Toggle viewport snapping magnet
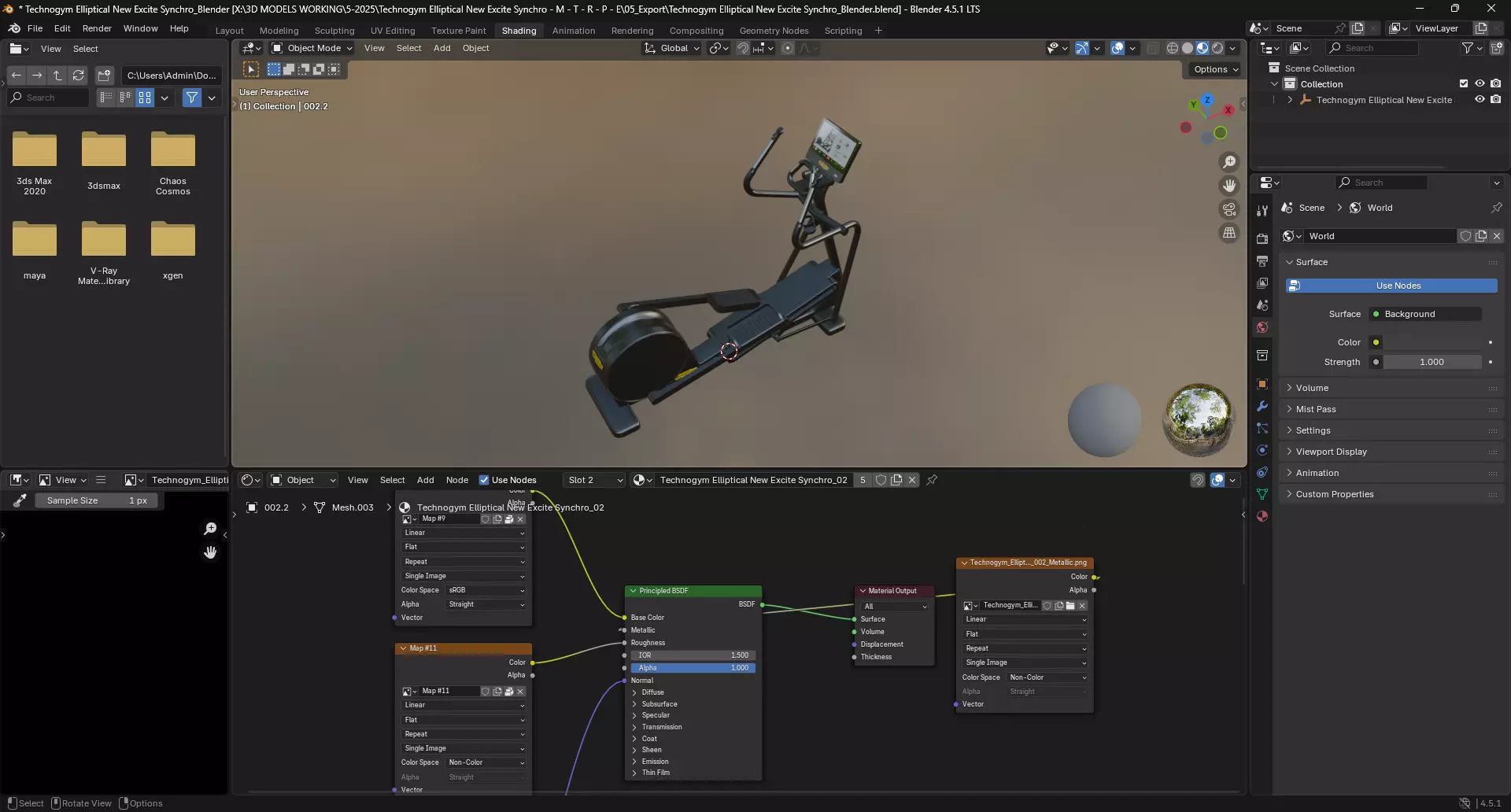The image size is (1511, 812). click(743, 48)
